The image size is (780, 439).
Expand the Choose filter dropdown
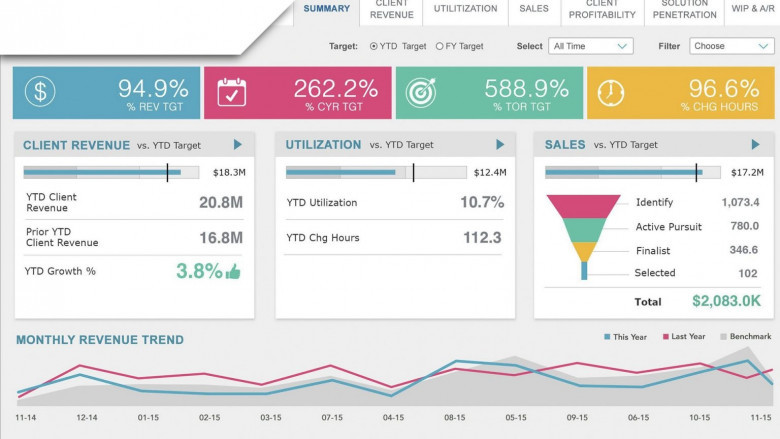click(732, 46)
